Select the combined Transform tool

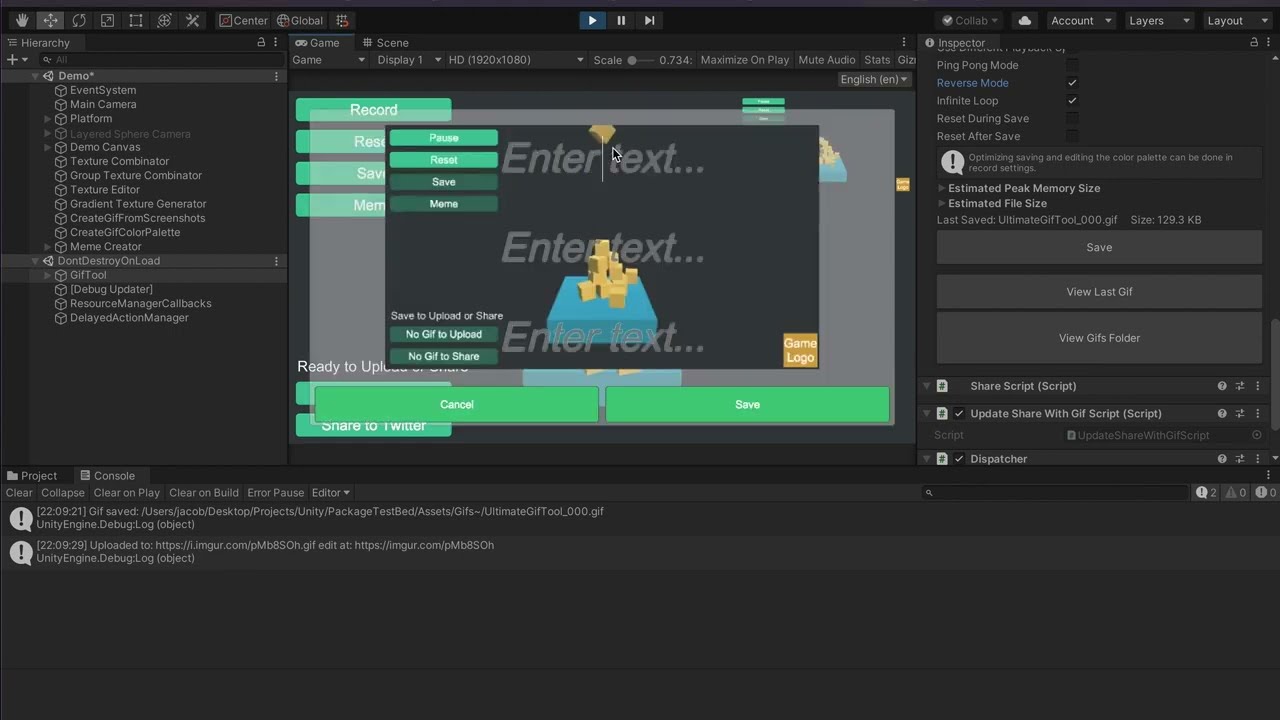click(165, 20)
